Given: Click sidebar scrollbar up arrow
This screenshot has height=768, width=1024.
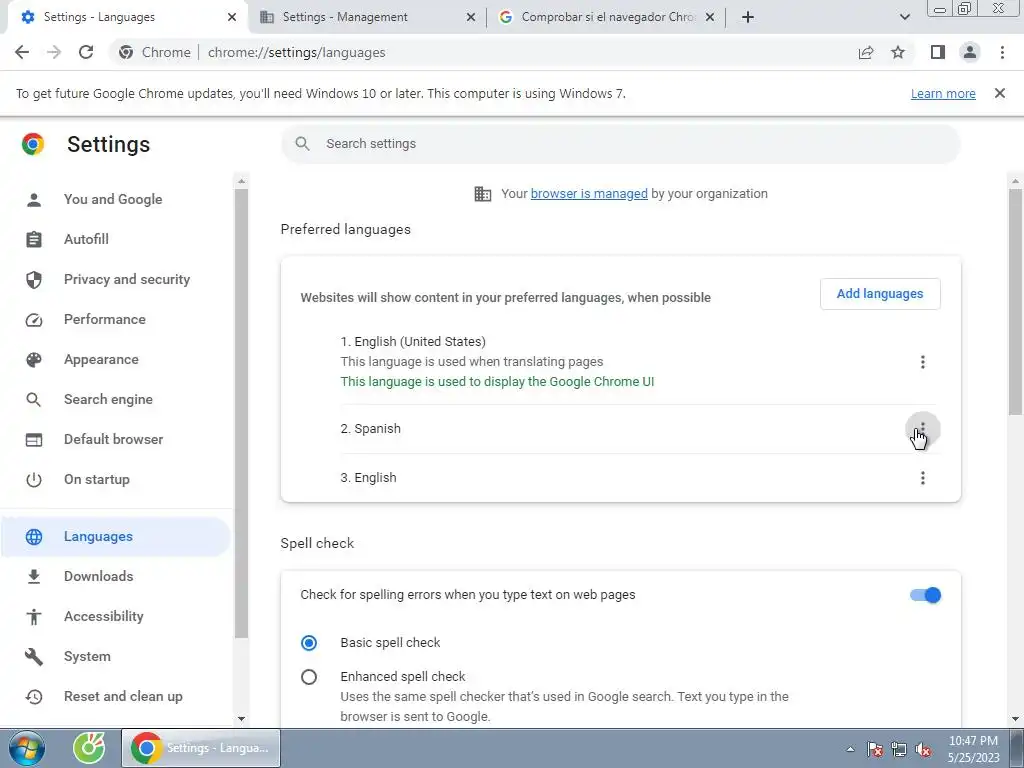Looking at the screenshot, I should (241, 181).
